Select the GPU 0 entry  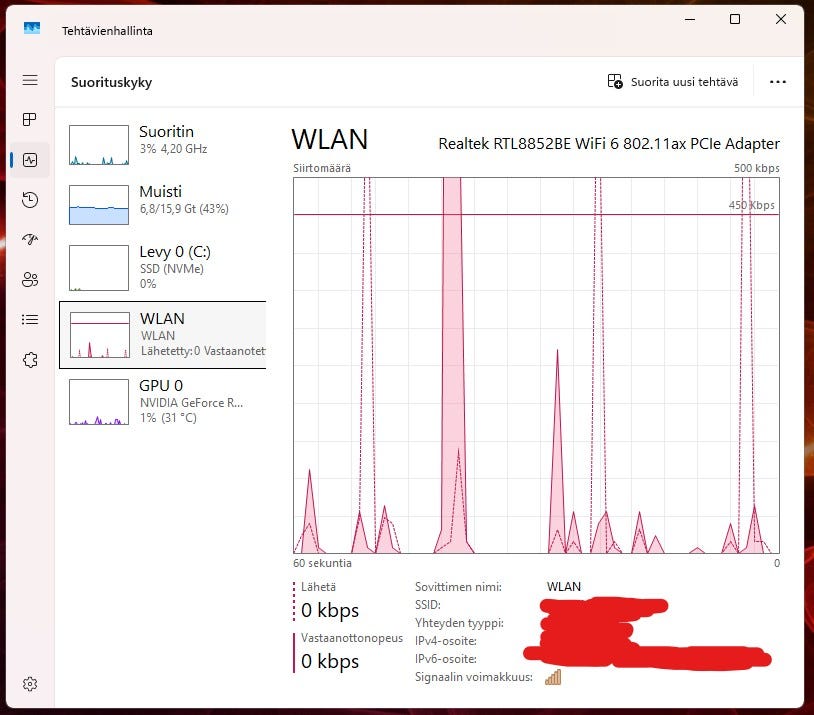click(162, 402)
